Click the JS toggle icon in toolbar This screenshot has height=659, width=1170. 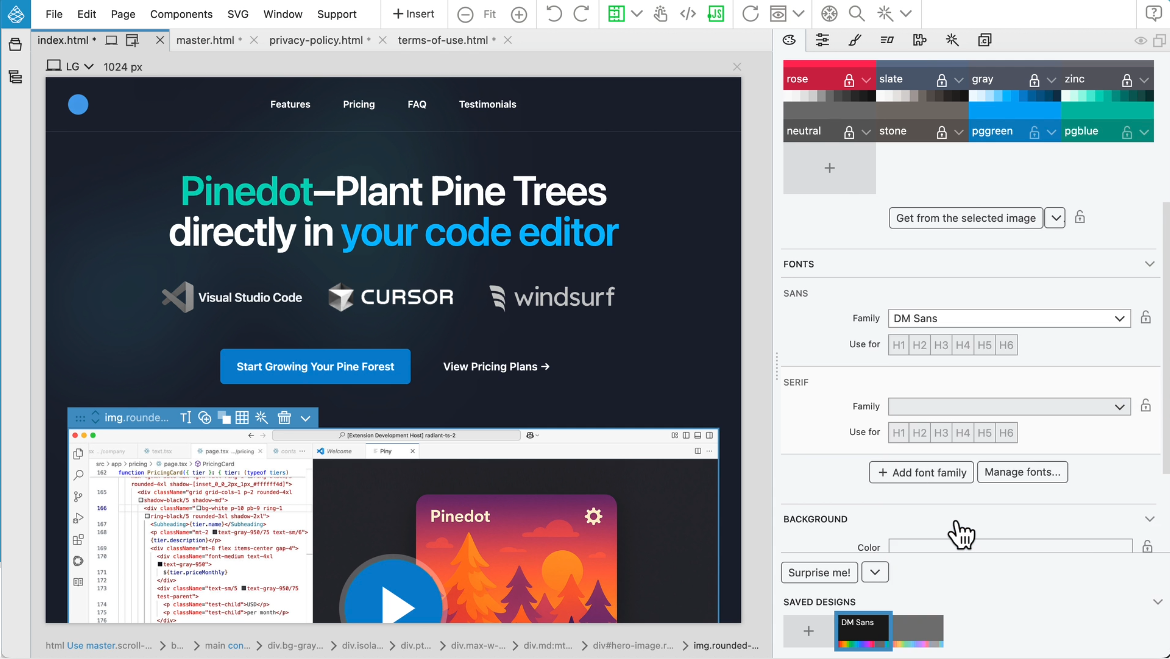point(716,14)
